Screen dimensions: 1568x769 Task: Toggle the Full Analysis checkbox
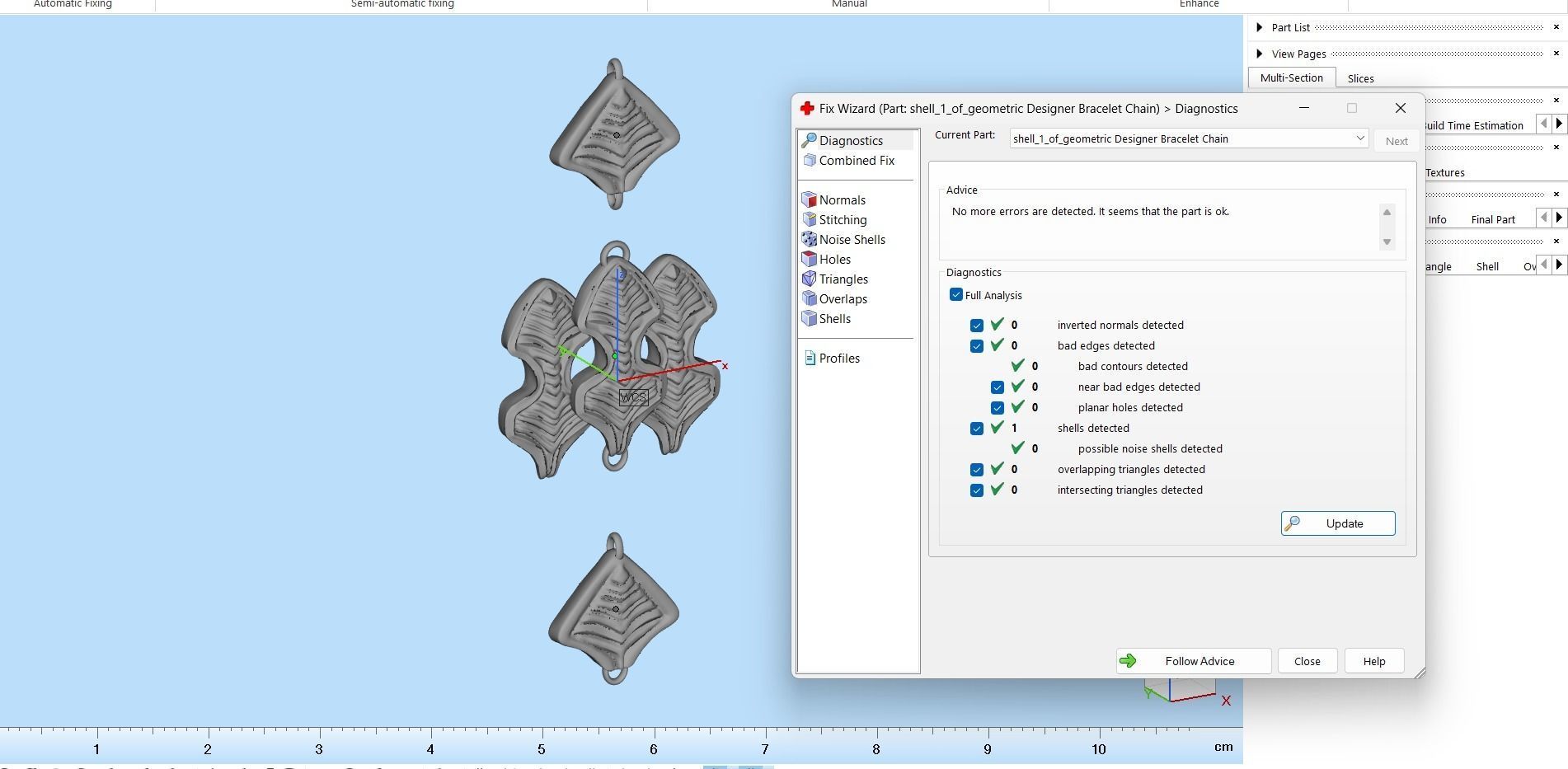pyautogui.click(x=956, y=295)
